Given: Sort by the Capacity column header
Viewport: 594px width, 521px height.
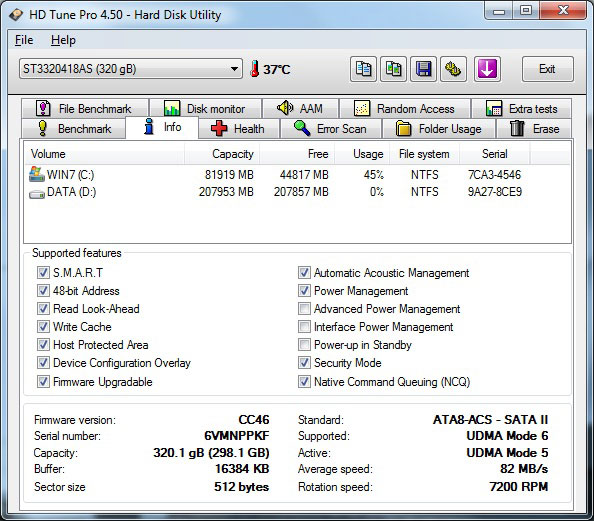Looking at the screenshot, I should (x=222, y=154).
